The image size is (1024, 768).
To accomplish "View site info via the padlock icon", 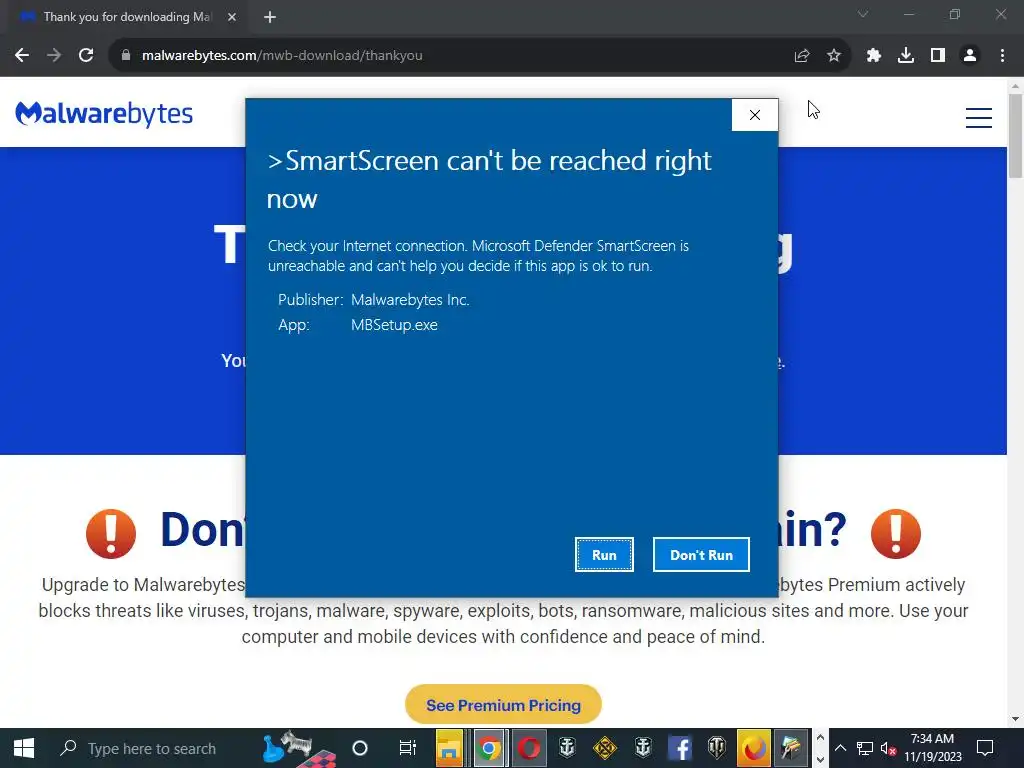I will tap(126, 56).
